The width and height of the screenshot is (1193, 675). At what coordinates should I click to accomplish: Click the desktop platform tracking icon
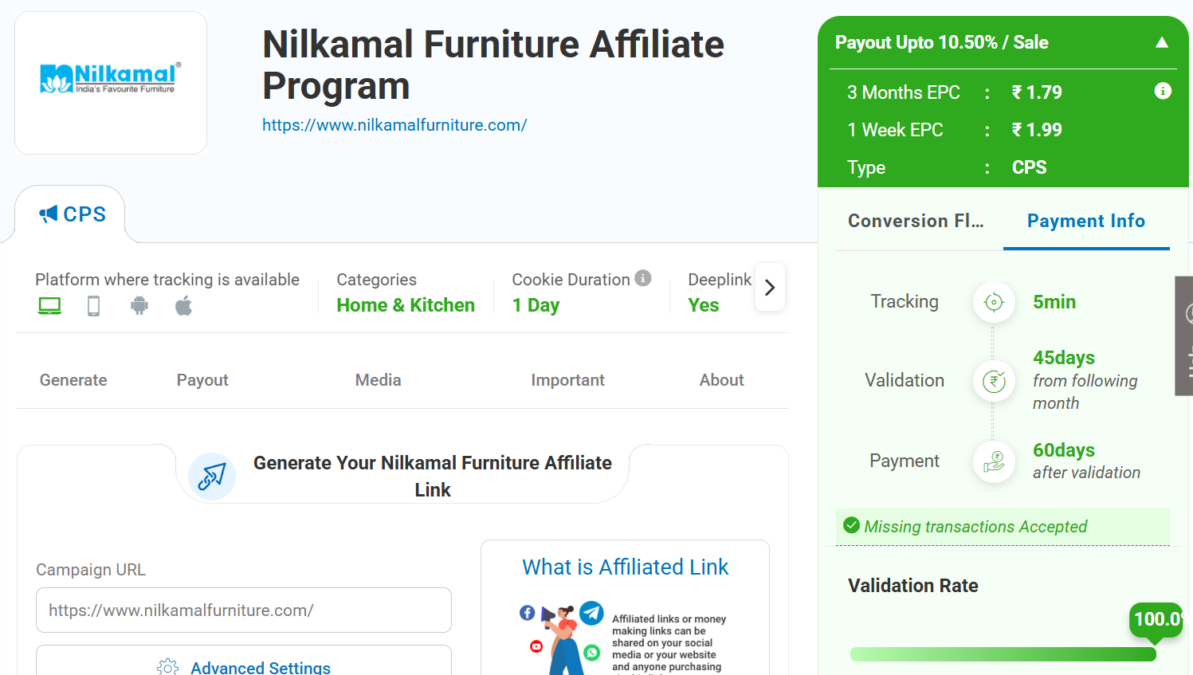49,306
